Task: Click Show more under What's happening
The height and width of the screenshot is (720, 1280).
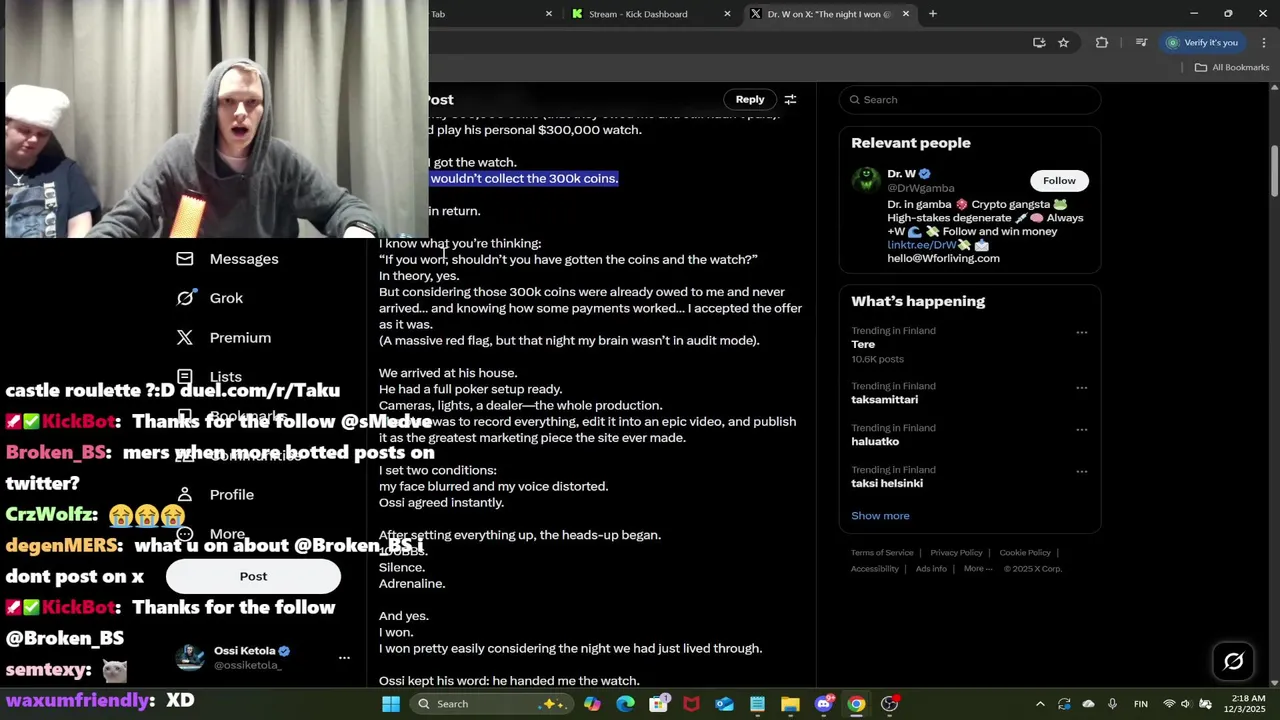Action: pyautogui.click(x=880, y=516)
